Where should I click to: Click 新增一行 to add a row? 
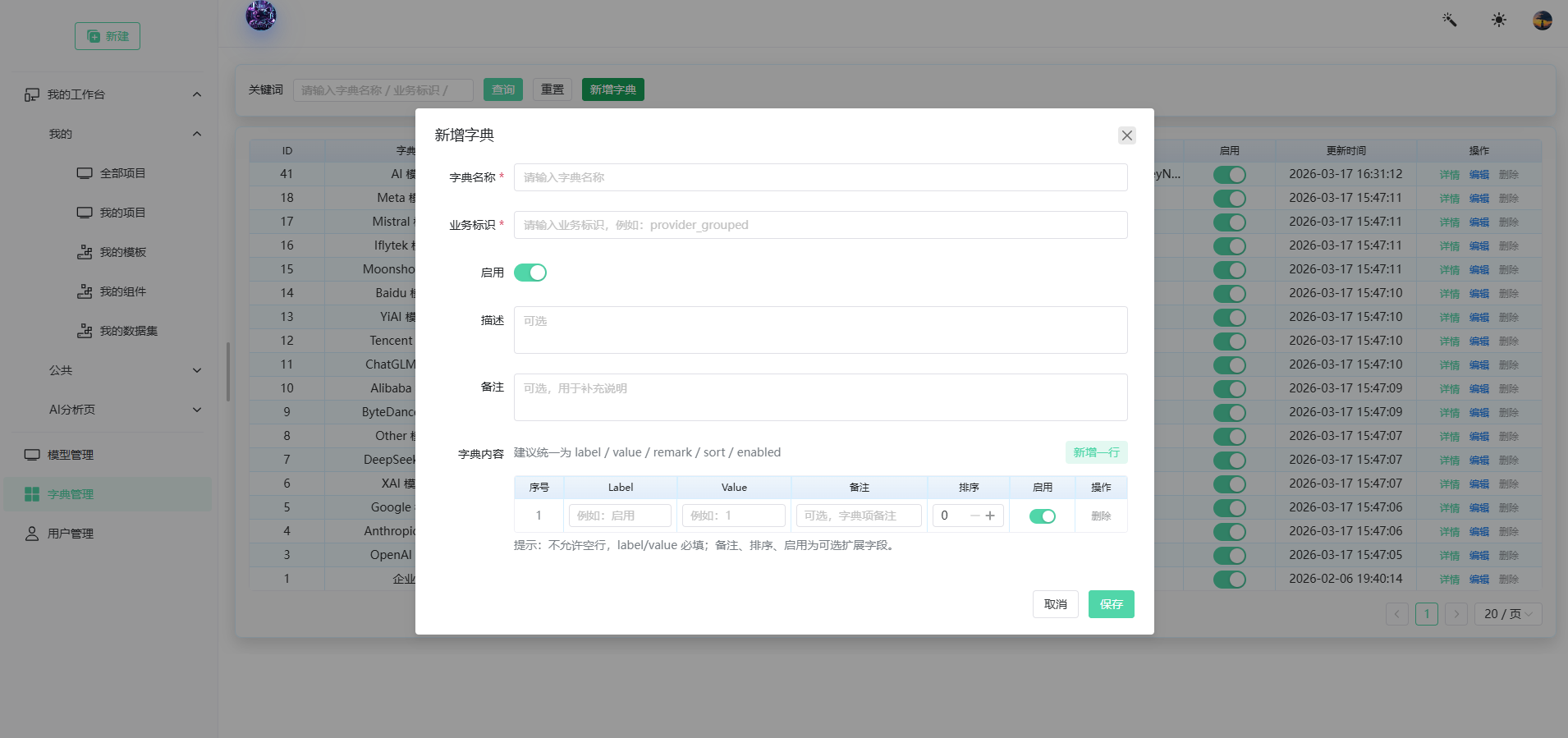[x=1097, y=452]
